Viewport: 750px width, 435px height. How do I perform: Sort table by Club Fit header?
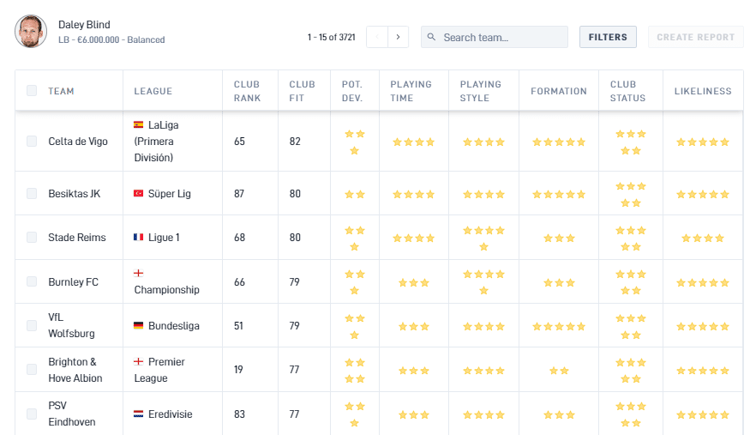coord(301,91)
